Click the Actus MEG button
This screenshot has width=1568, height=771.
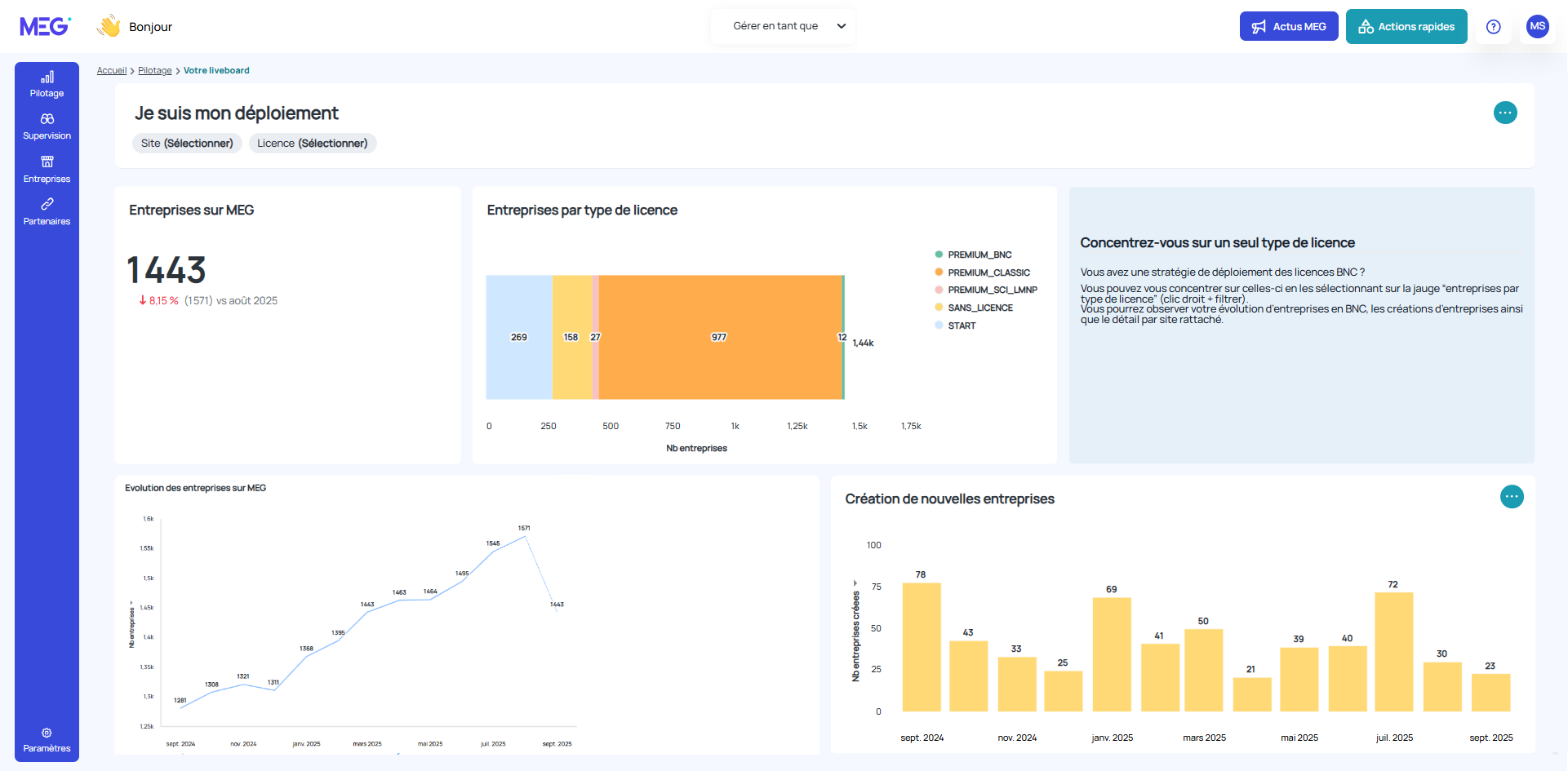tap(1289, 26)
